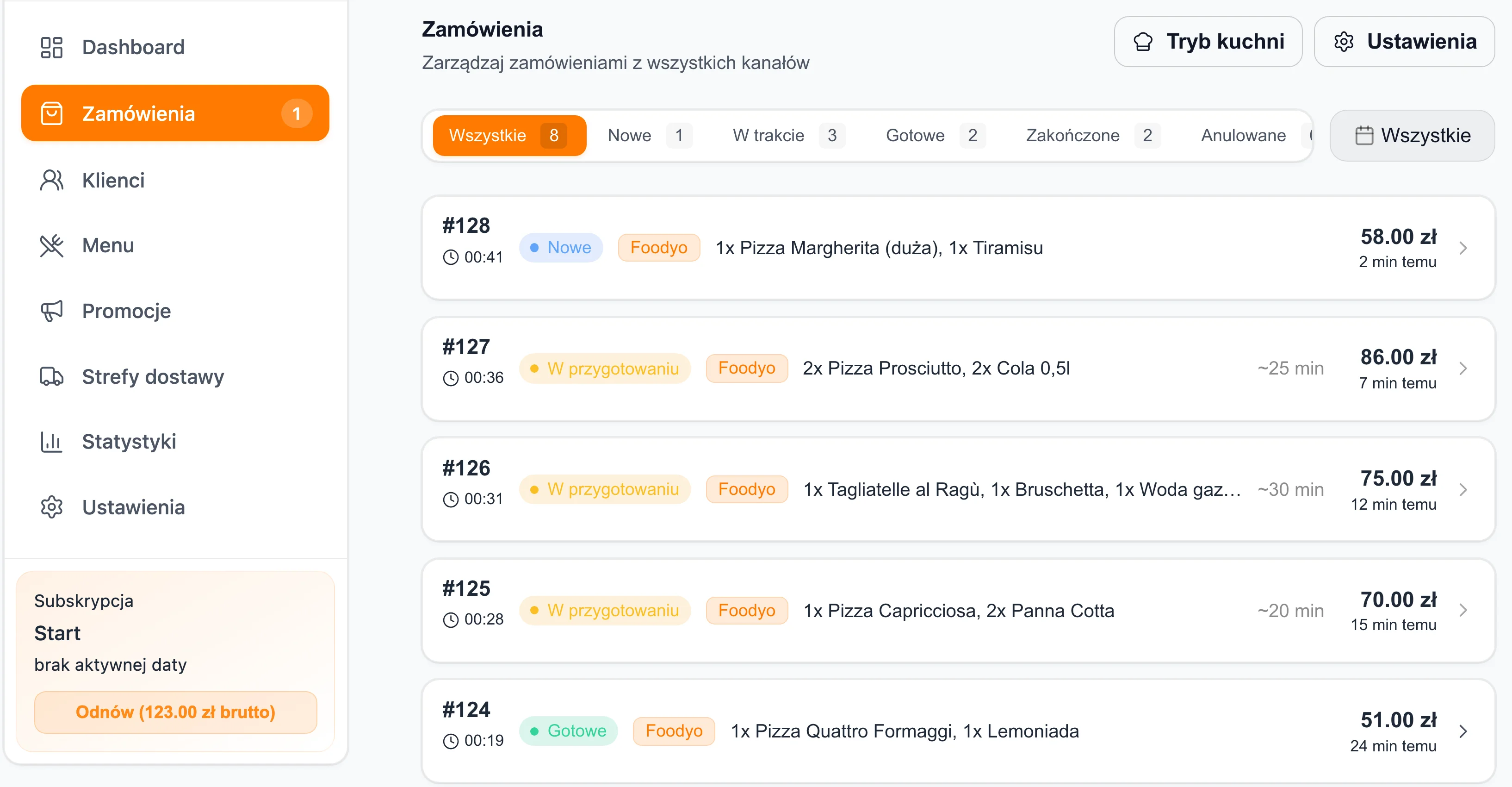Click the '~30 min' estimate on #126
1512x787 pixels.
coord(1290,489)
